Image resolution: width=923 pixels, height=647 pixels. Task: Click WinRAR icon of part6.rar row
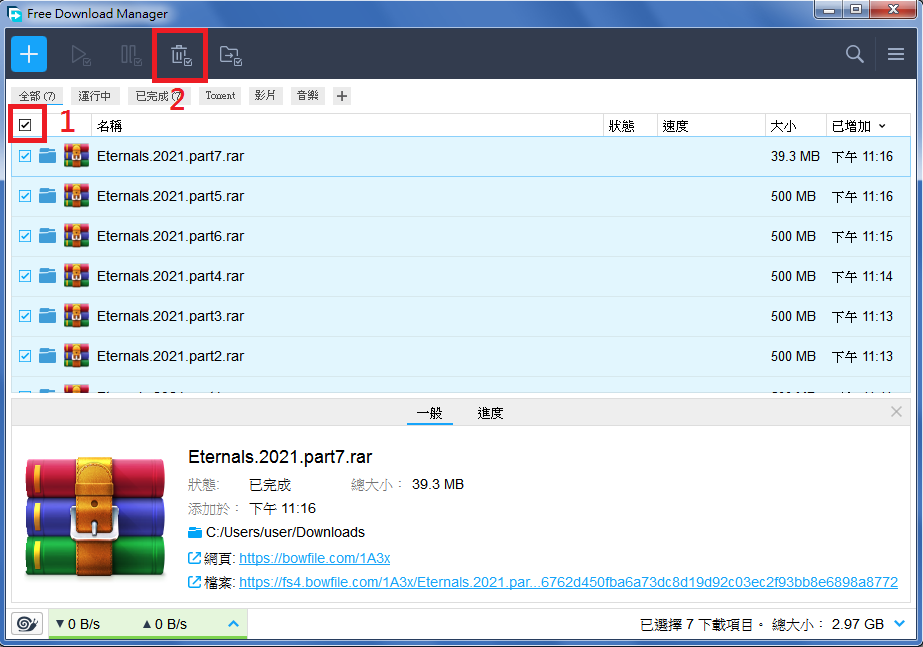(77, 236)
